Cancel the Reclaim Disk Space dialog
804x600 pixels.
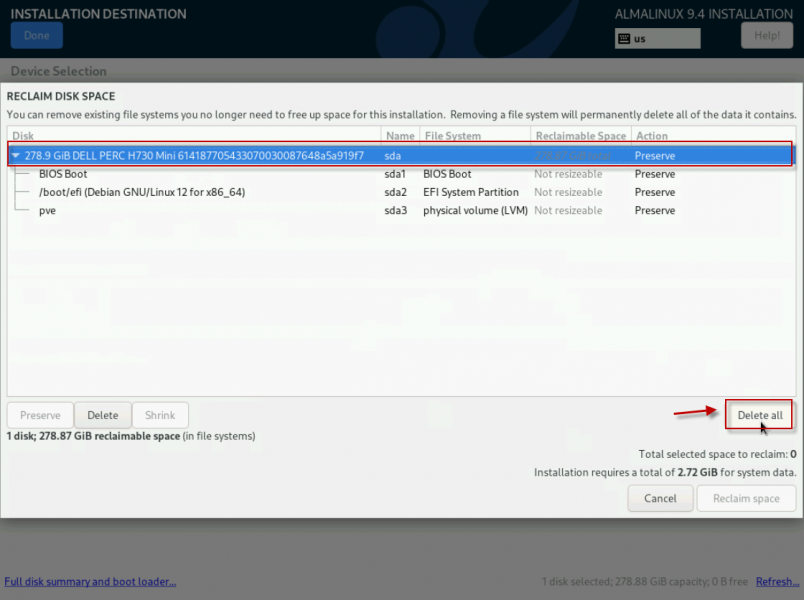click(660, 498)
